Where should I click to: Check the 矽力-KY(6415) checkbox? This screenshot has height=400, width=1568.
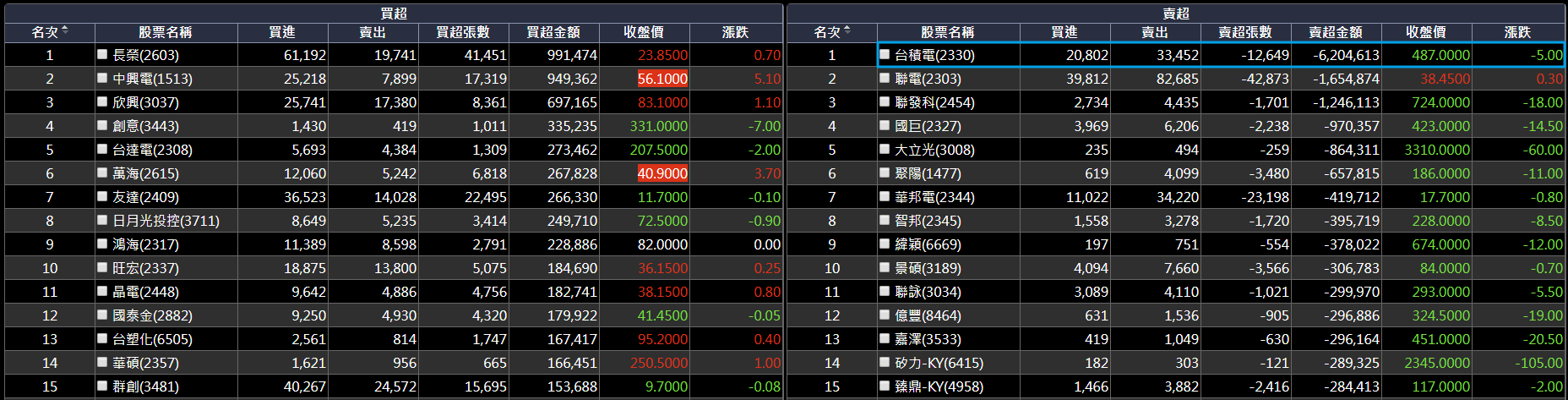pos(885,362)
